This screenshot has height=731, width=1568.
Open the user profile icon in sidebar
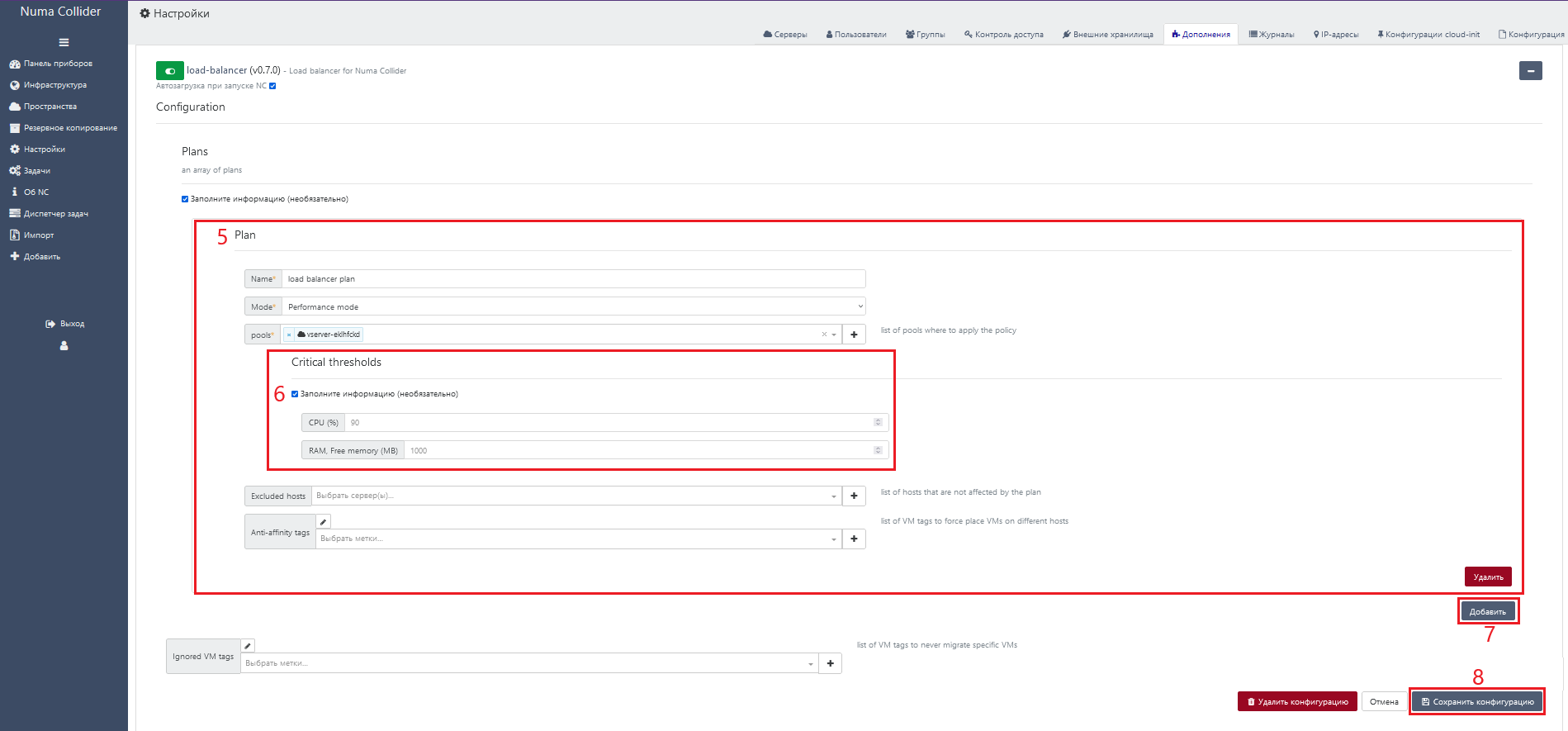click(x=64, y=346)
